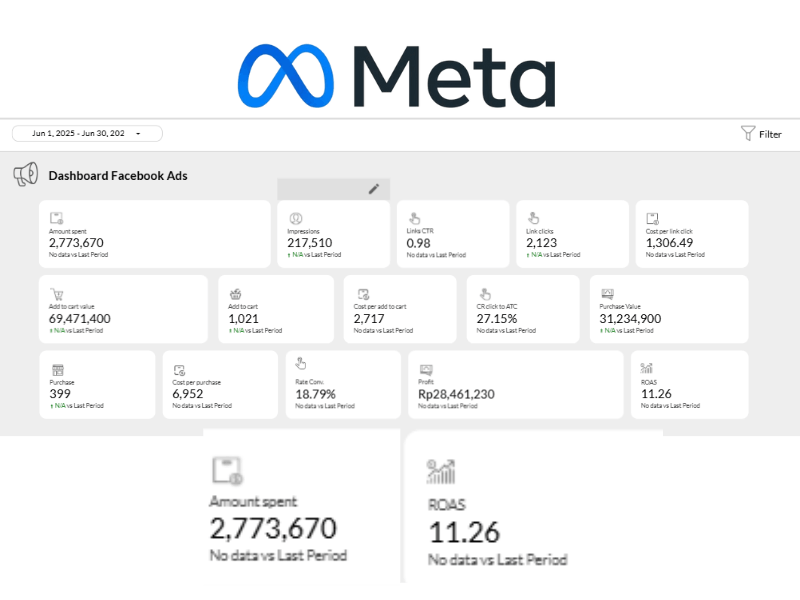
Task: Click the Add to cart value cart icon
Action: tap(57, 294)
